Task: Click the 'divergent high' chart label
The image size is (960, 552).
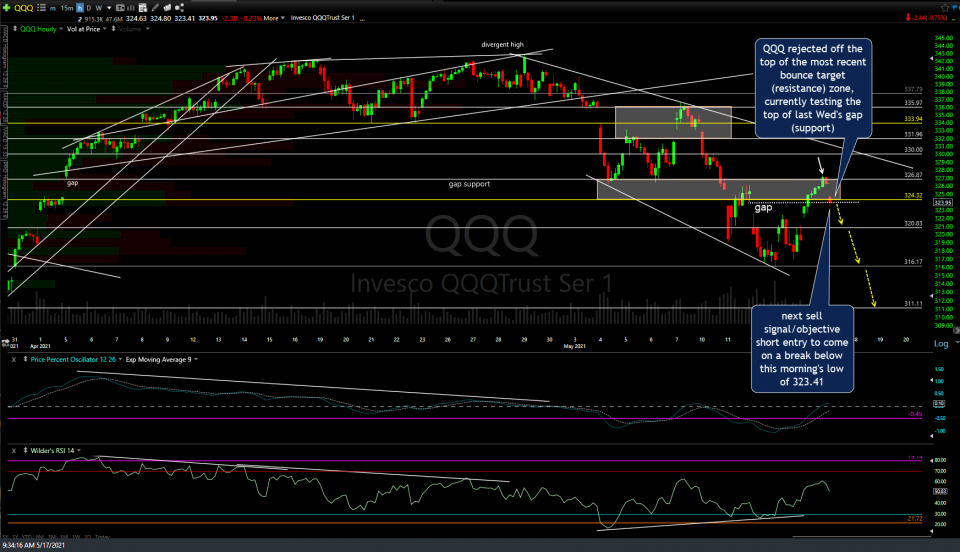Action: tap(502, 45)
